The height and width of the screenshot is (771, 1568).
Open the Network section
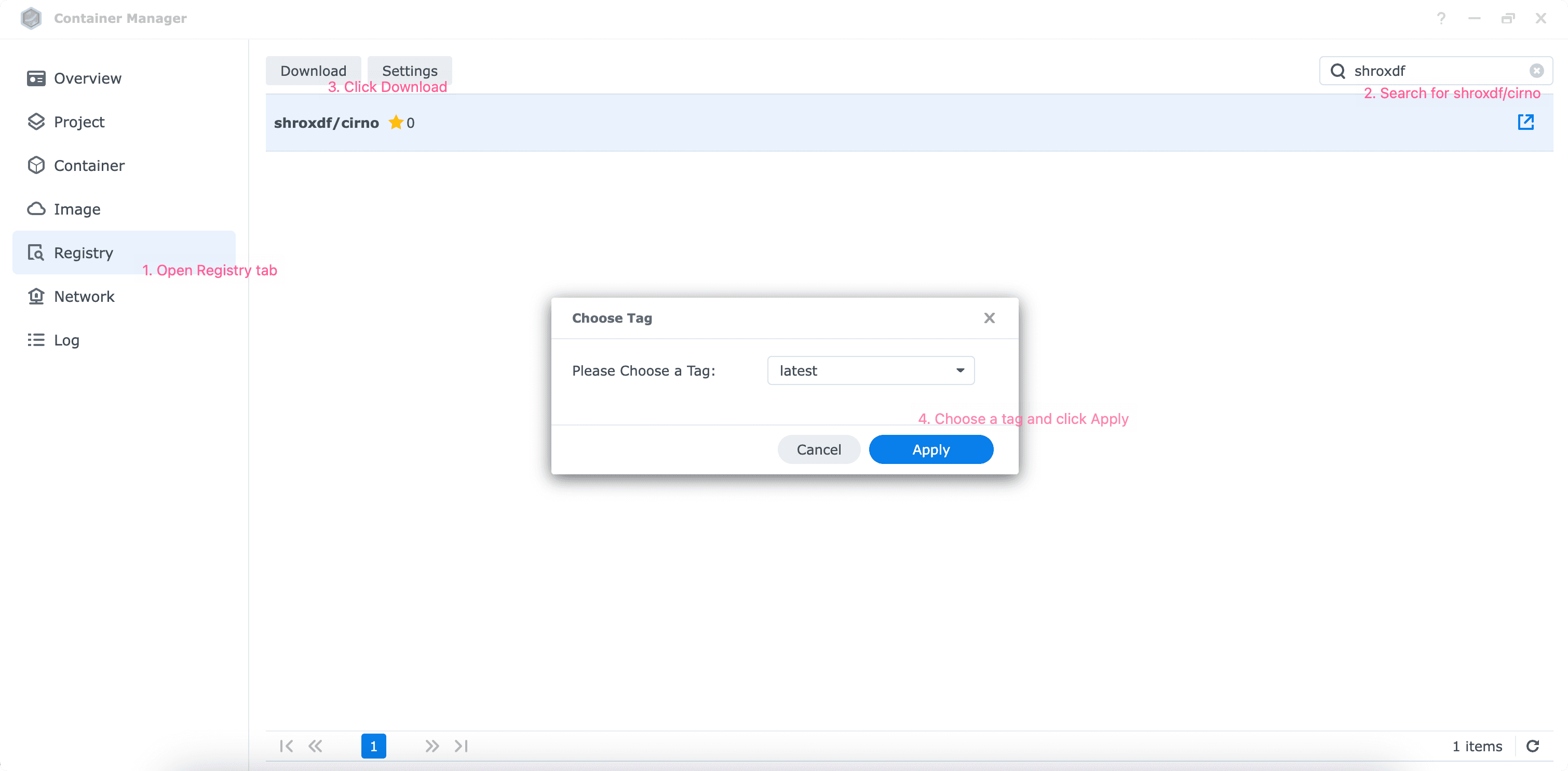point(84,297)
